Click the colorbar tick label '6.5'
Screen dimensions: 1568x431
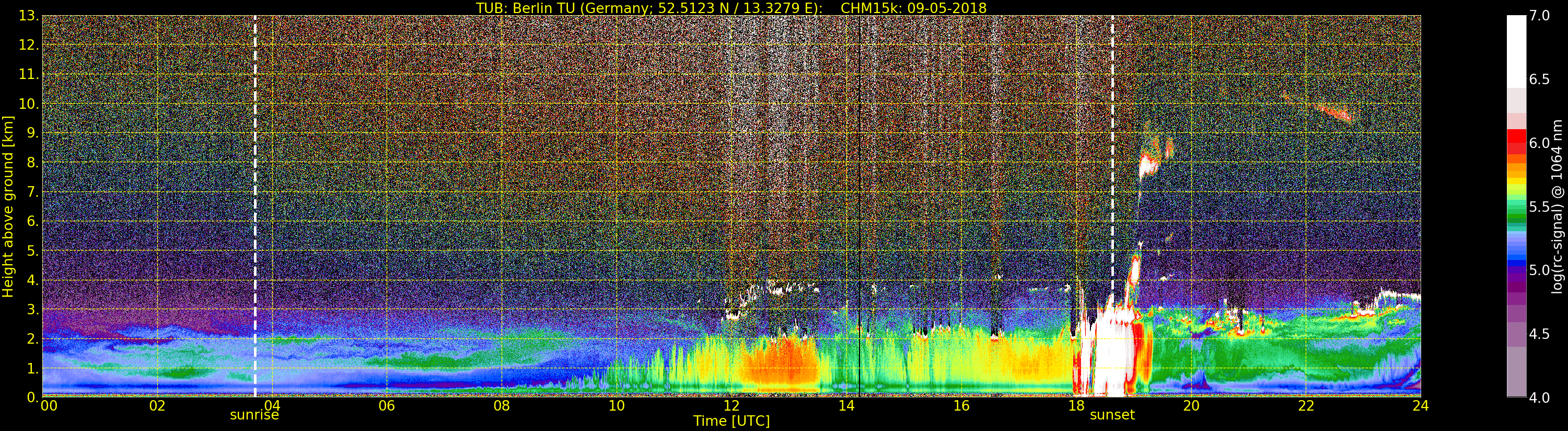pyautogui.click(x=1539, y=80)
